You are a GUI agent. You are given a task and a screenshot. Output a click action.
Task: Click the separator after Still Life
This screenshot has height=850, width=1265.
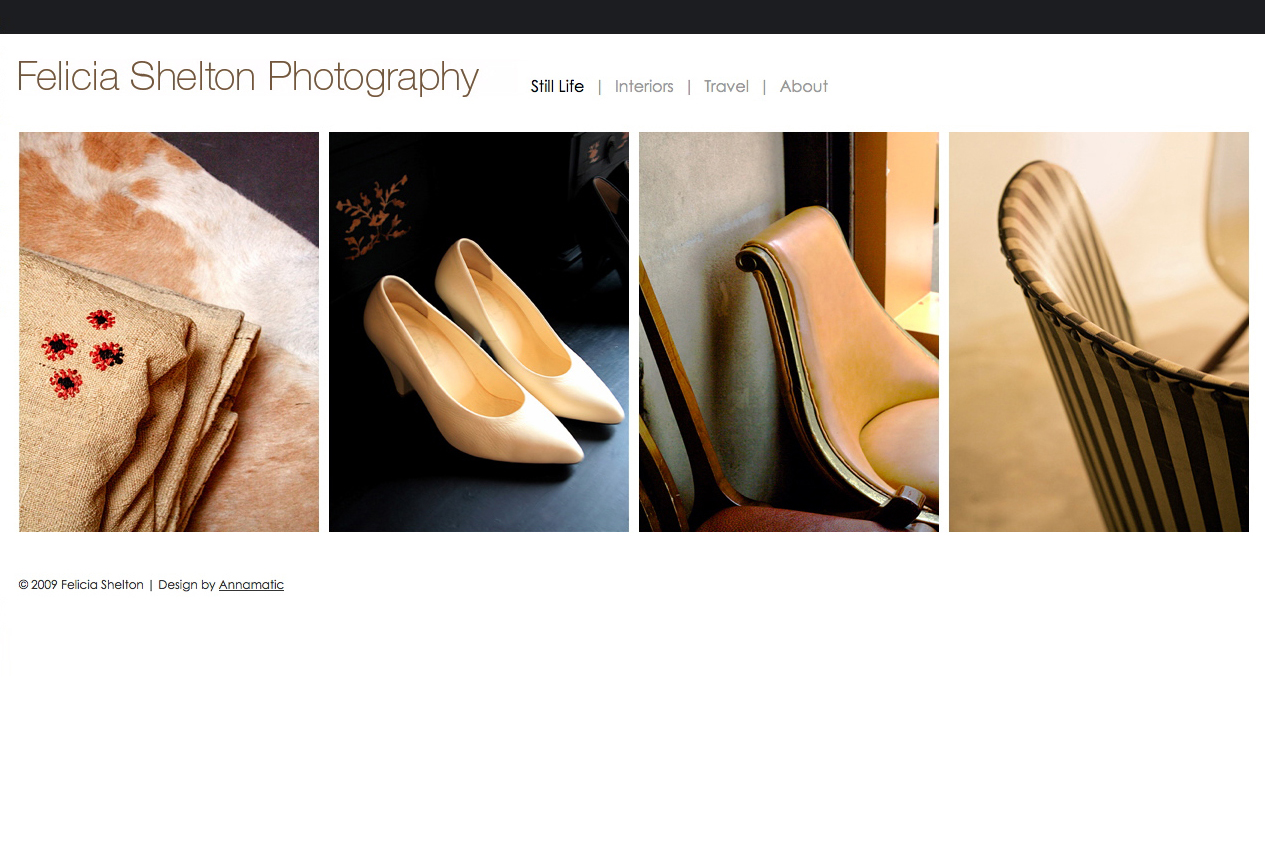tap(599, 87)
